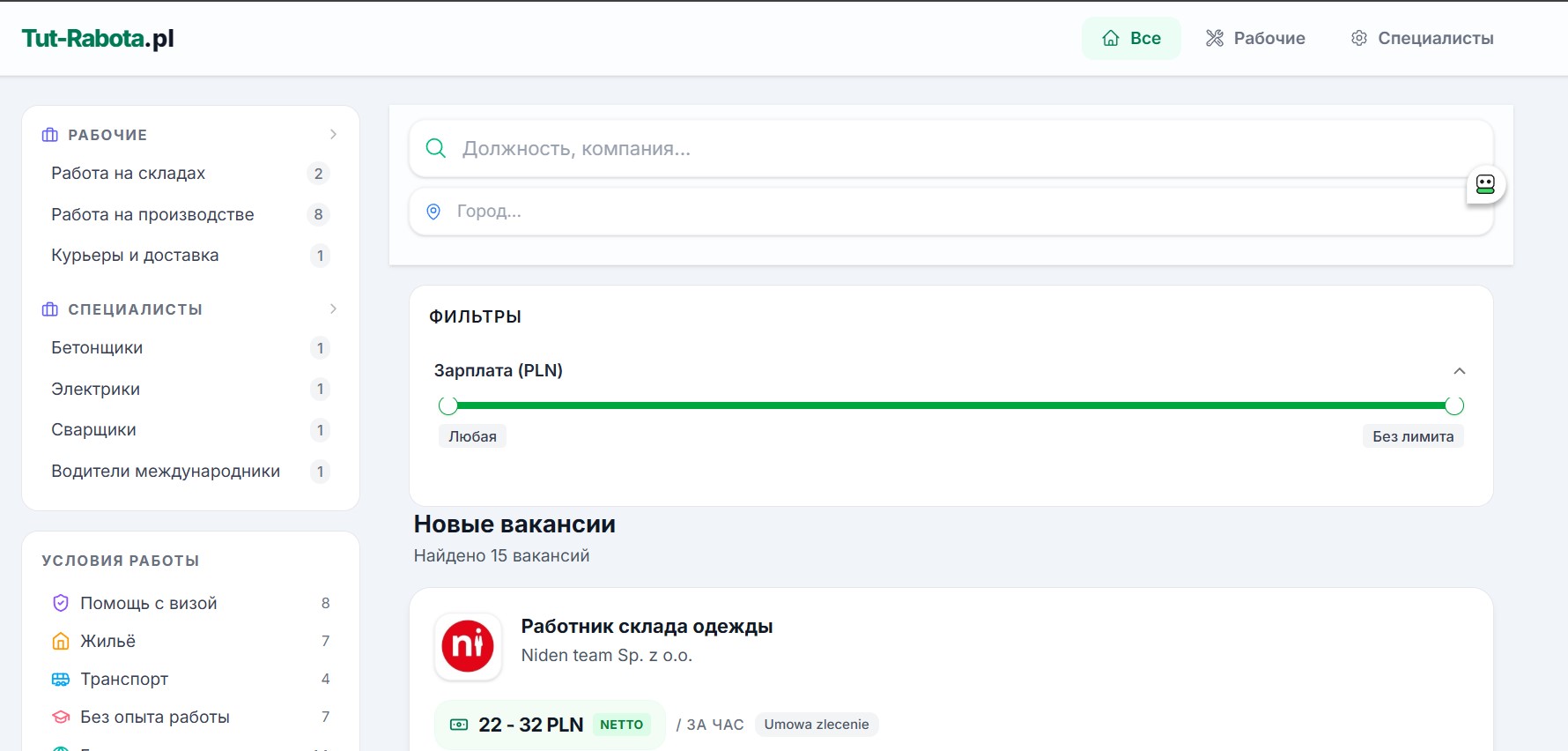Click the Tut-Rabota.pl logo

click(98, 38)
